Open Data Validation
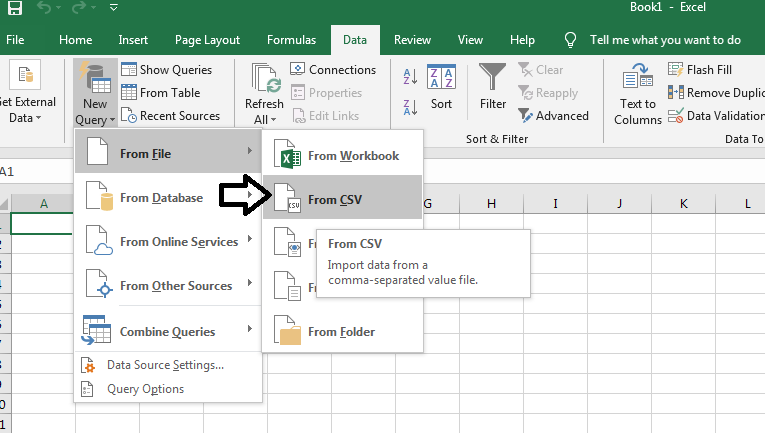765x433 pixels. [716, 116]
